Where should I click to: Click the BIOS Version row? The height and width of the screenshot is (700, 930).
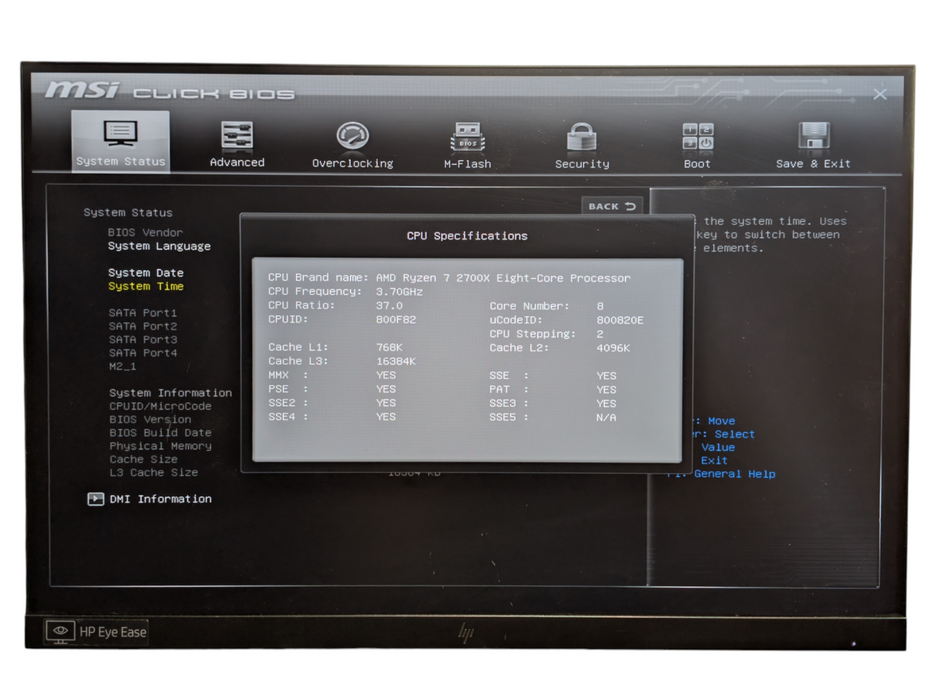point(150,419)
